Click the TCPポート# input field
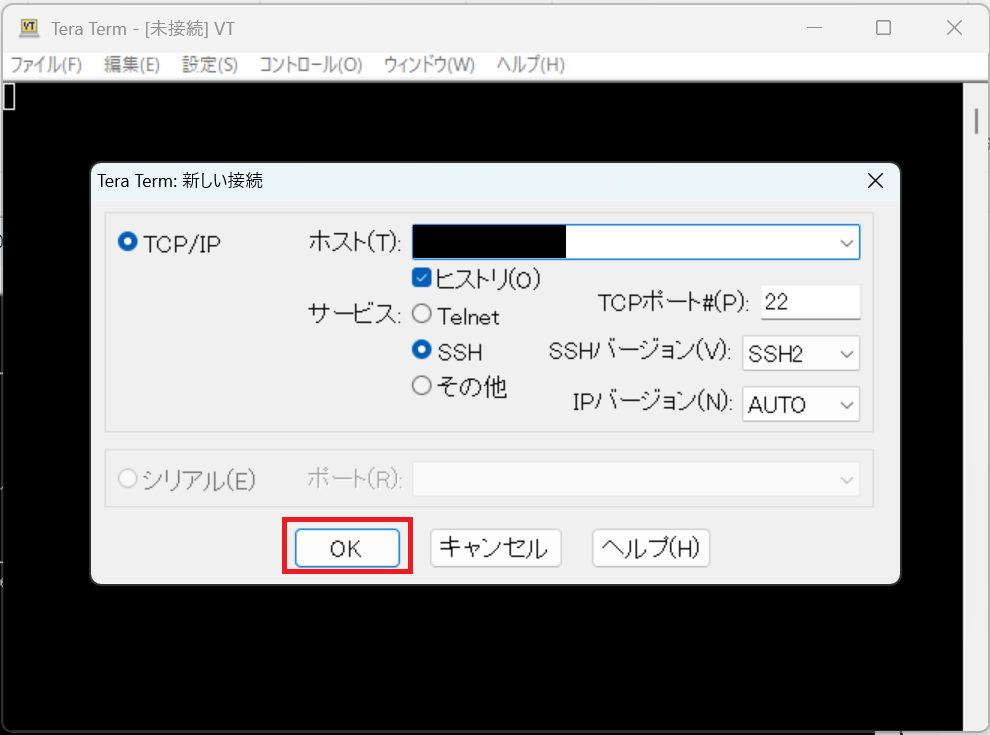The height and width of the screenshot is (735, 990). [x=809, y=302]
